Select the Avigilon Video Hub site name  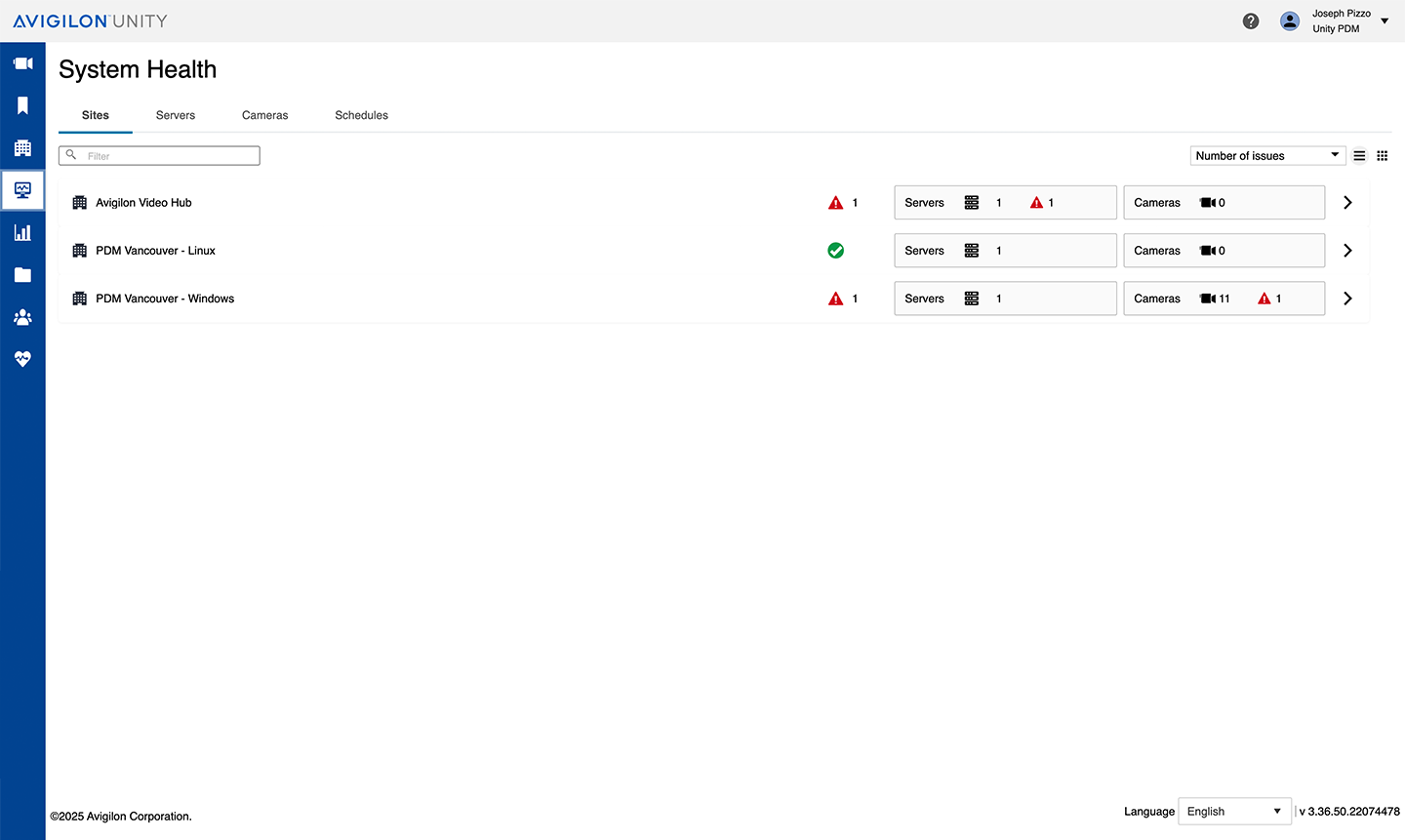pos(143,203)
